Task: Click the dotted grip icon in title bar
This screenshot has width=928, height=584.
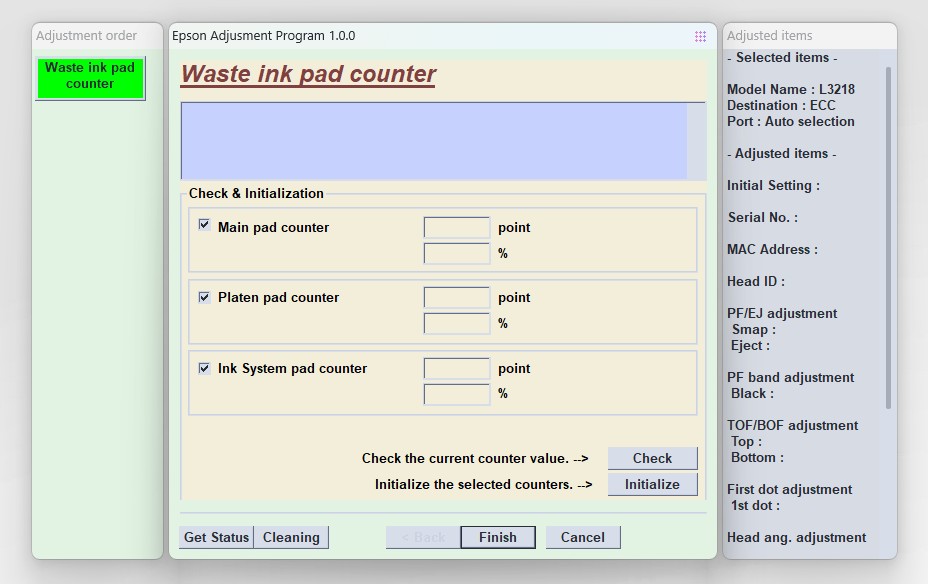Action: [x=700, y=36]
